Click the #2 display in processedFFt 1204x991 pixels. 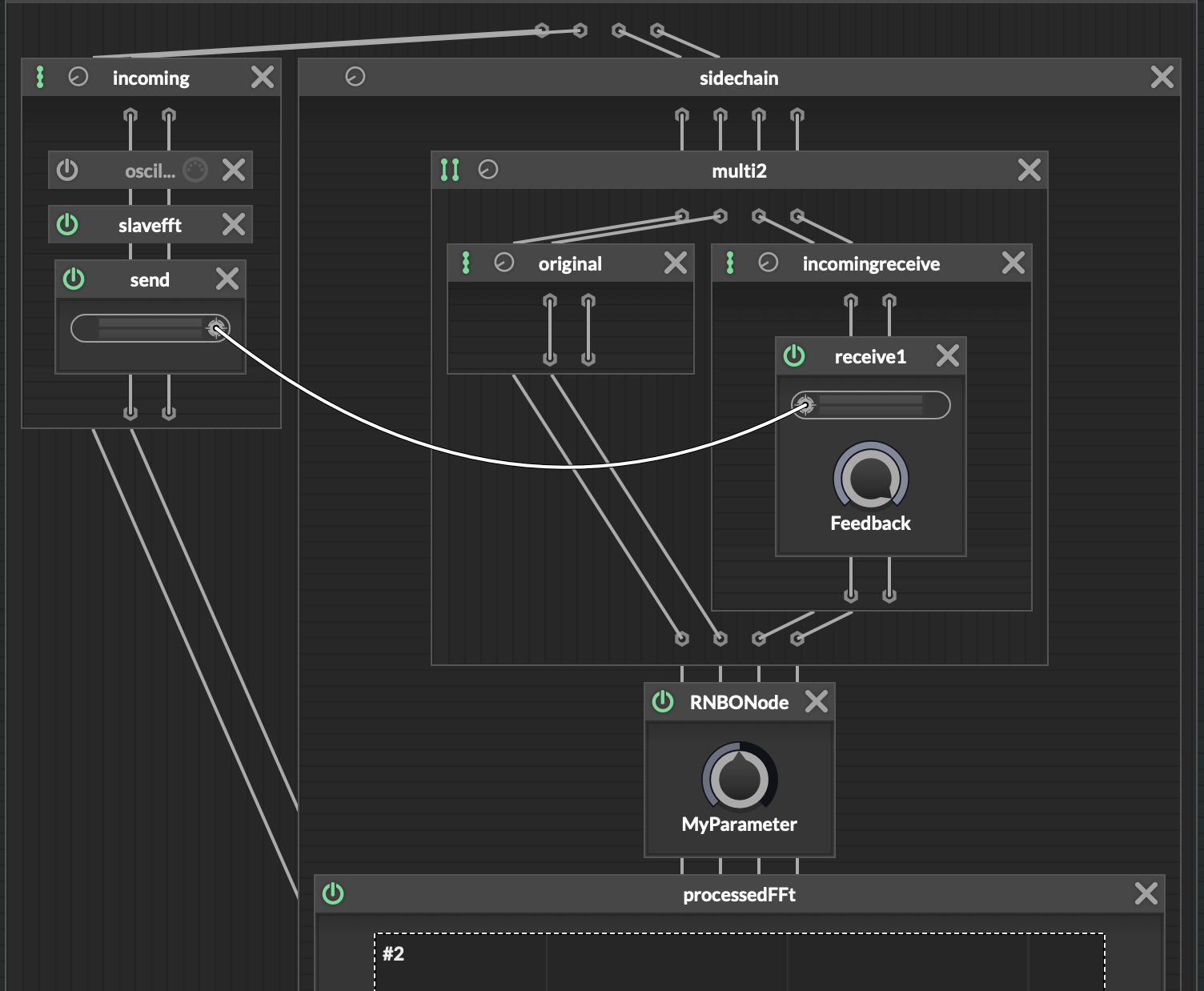740,961
